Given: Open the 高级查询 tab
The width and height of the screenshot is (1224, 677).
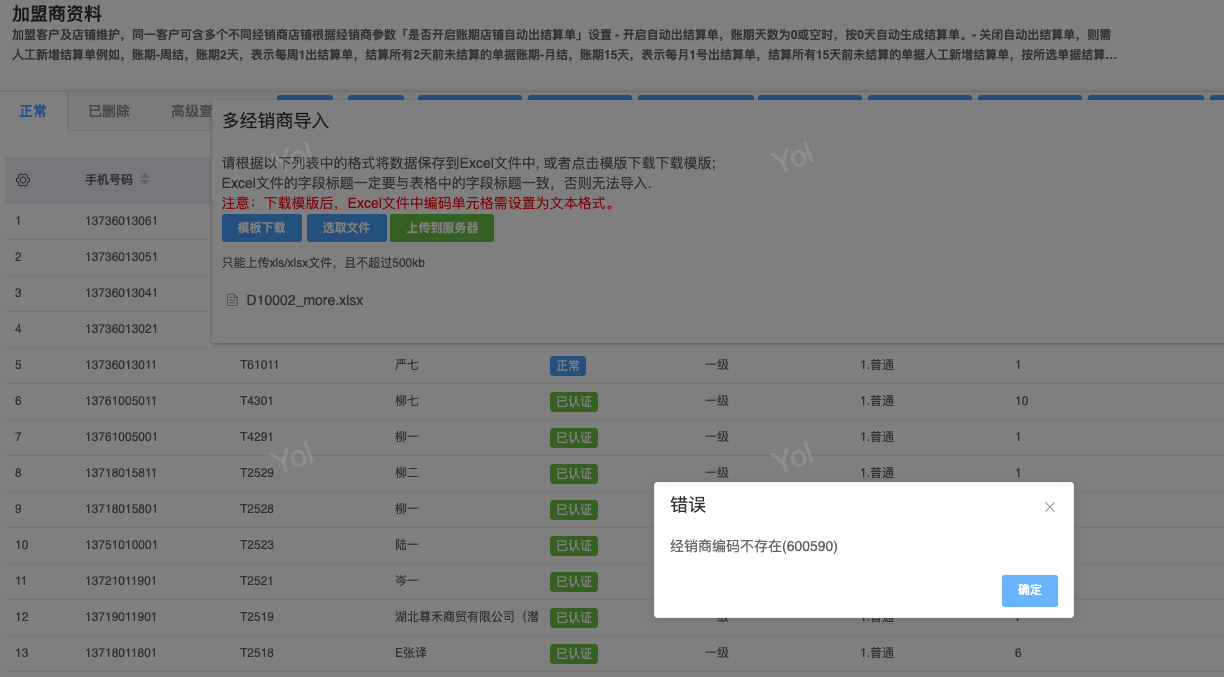Looking at the screenshot, I should [190, 111].
